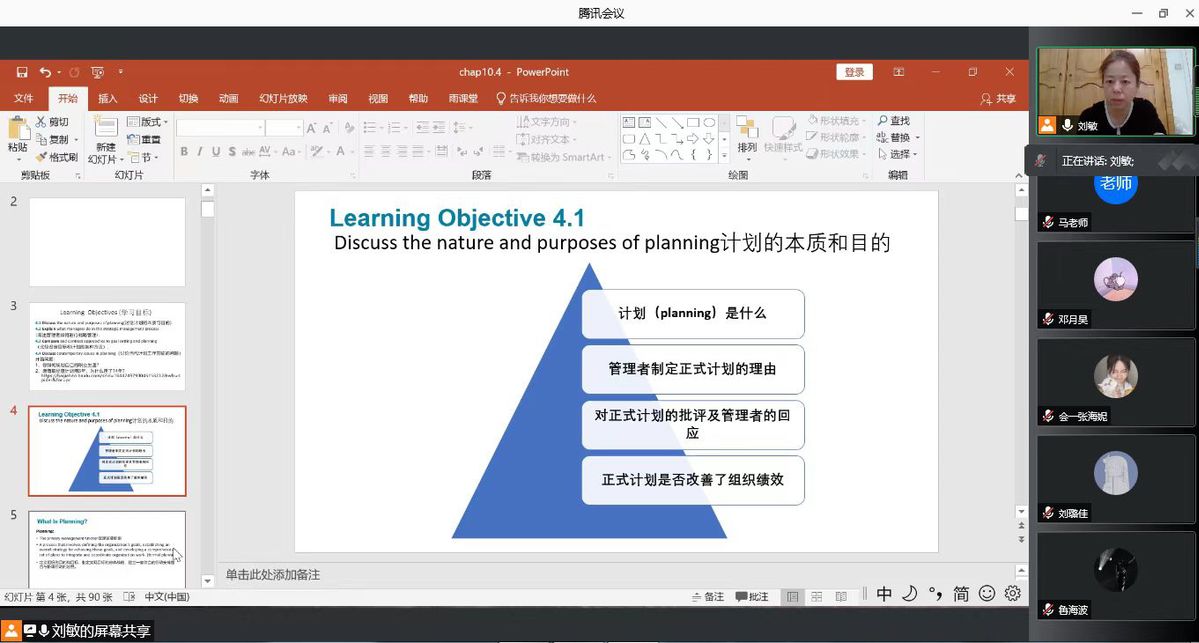This screenshot has height=643, width=1199.
Task: Click the Save icon in quick access toolbar
Action: coord(22,72)
